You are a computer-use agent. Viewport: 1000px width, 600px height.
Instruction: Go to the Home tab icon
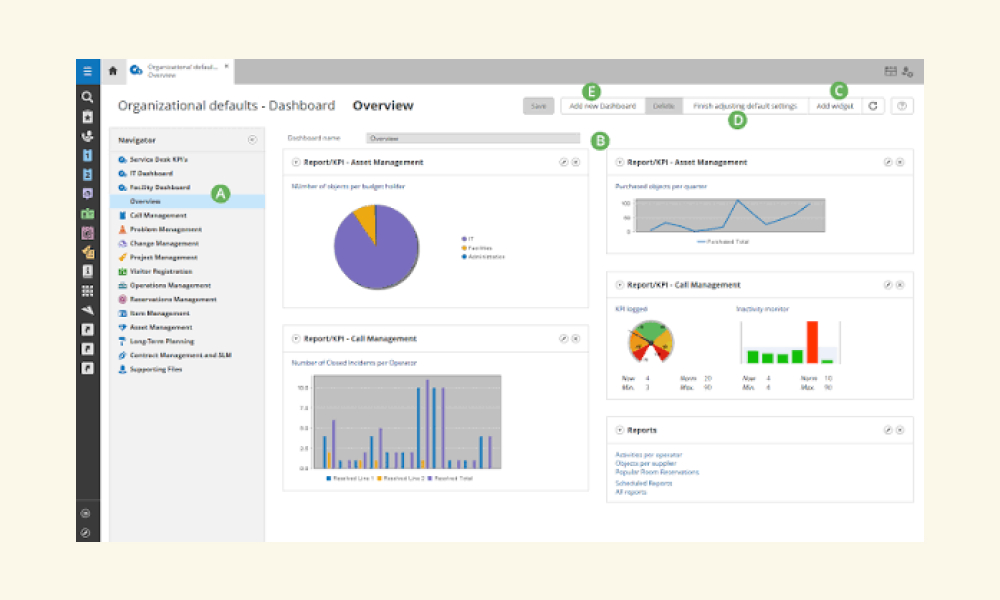pos(113,71)
